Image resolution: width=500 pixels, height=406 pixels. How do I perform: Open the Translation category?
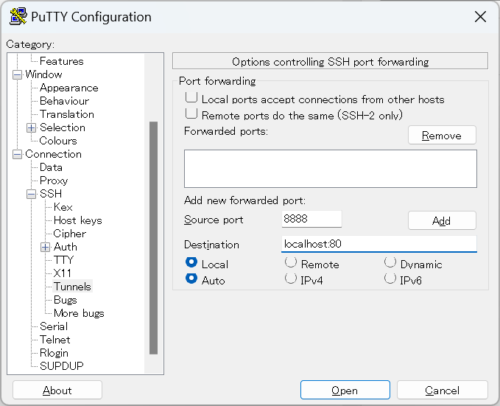pos(67,114)
